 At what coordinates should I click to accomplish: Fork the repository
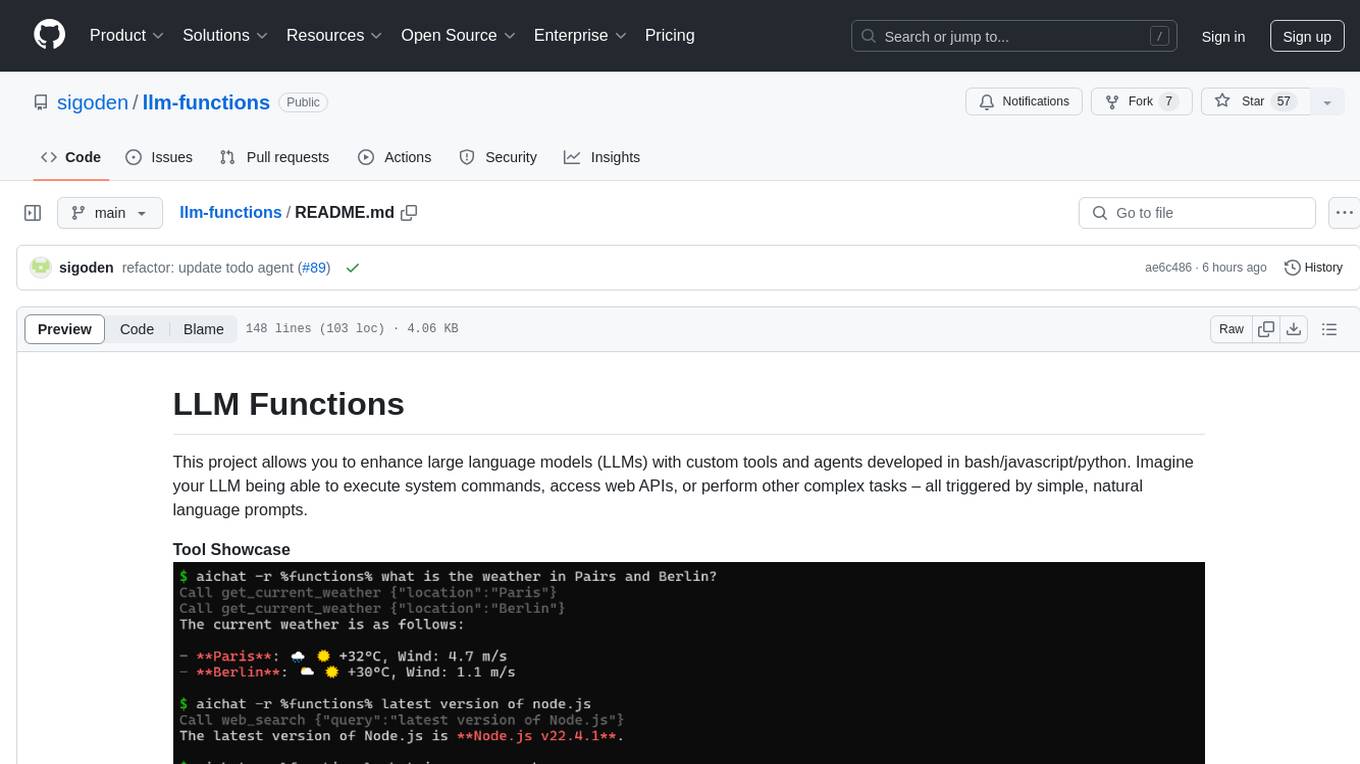click(x=1141, y=101)
